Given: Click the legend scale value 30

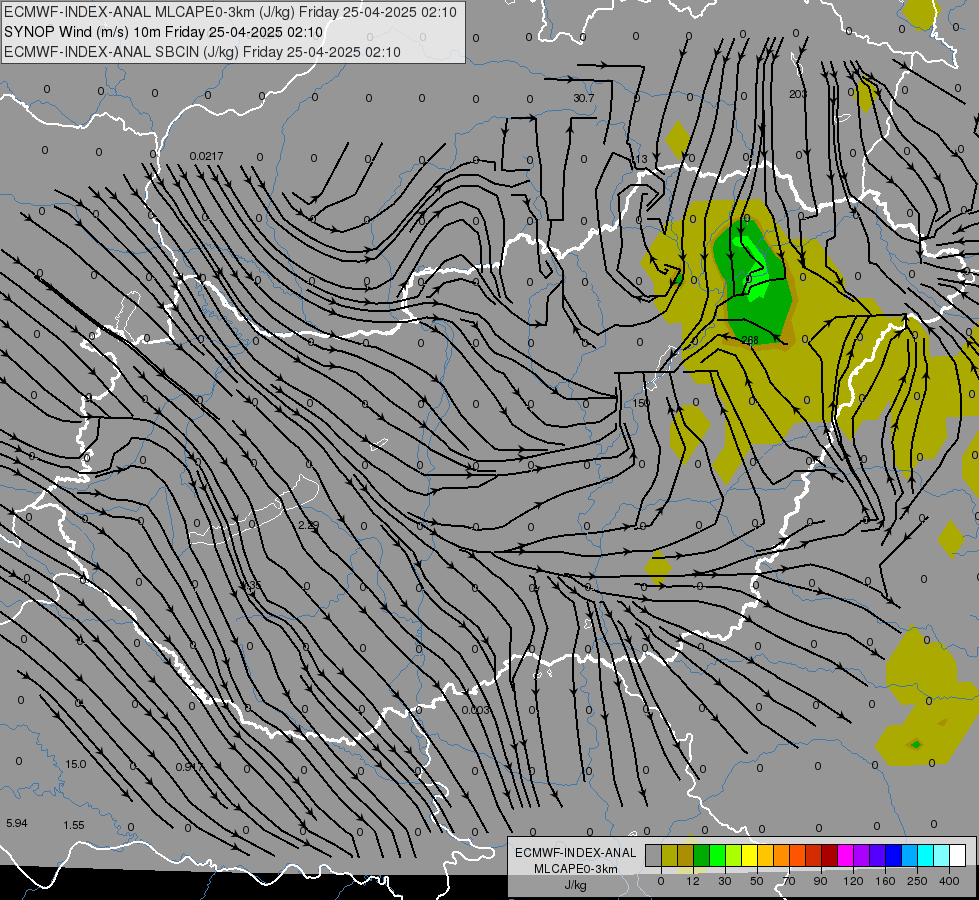Looking at the screenshot, I should coord(725,881).
